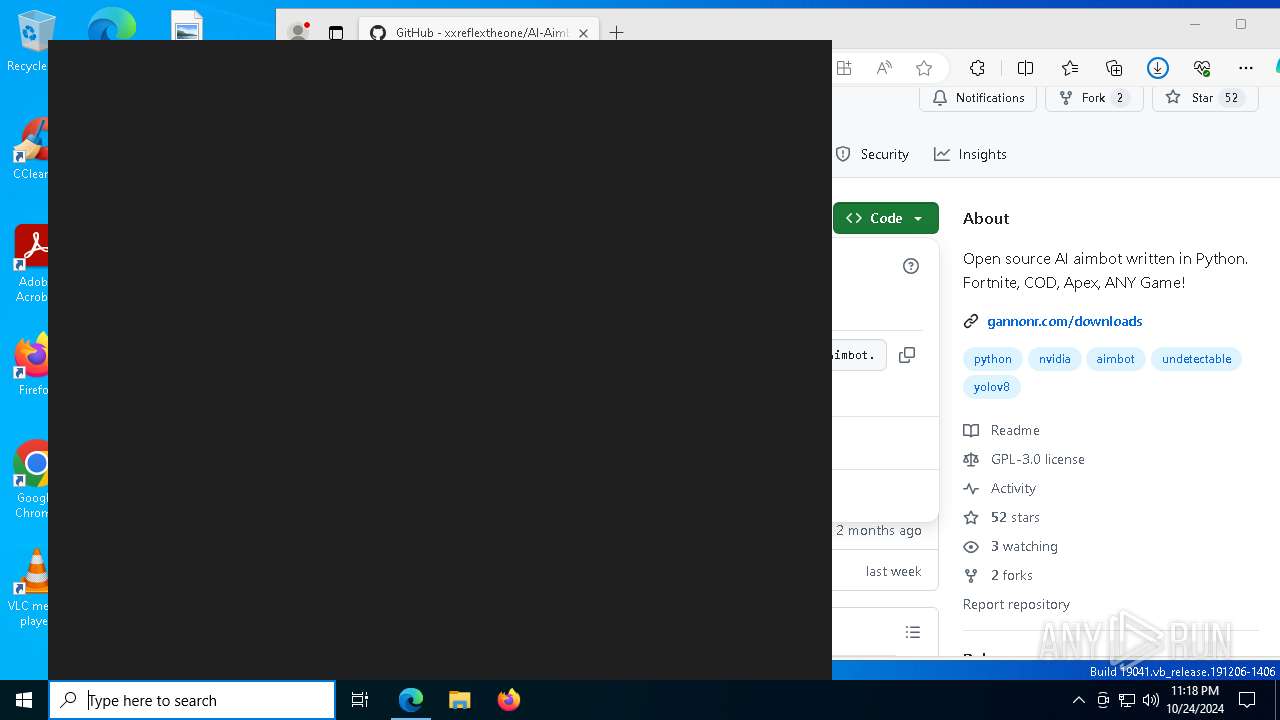1280x720 pixels.
Task: Open the Adobe Acrobat desktop shortcut
Action: pos(30,264)
